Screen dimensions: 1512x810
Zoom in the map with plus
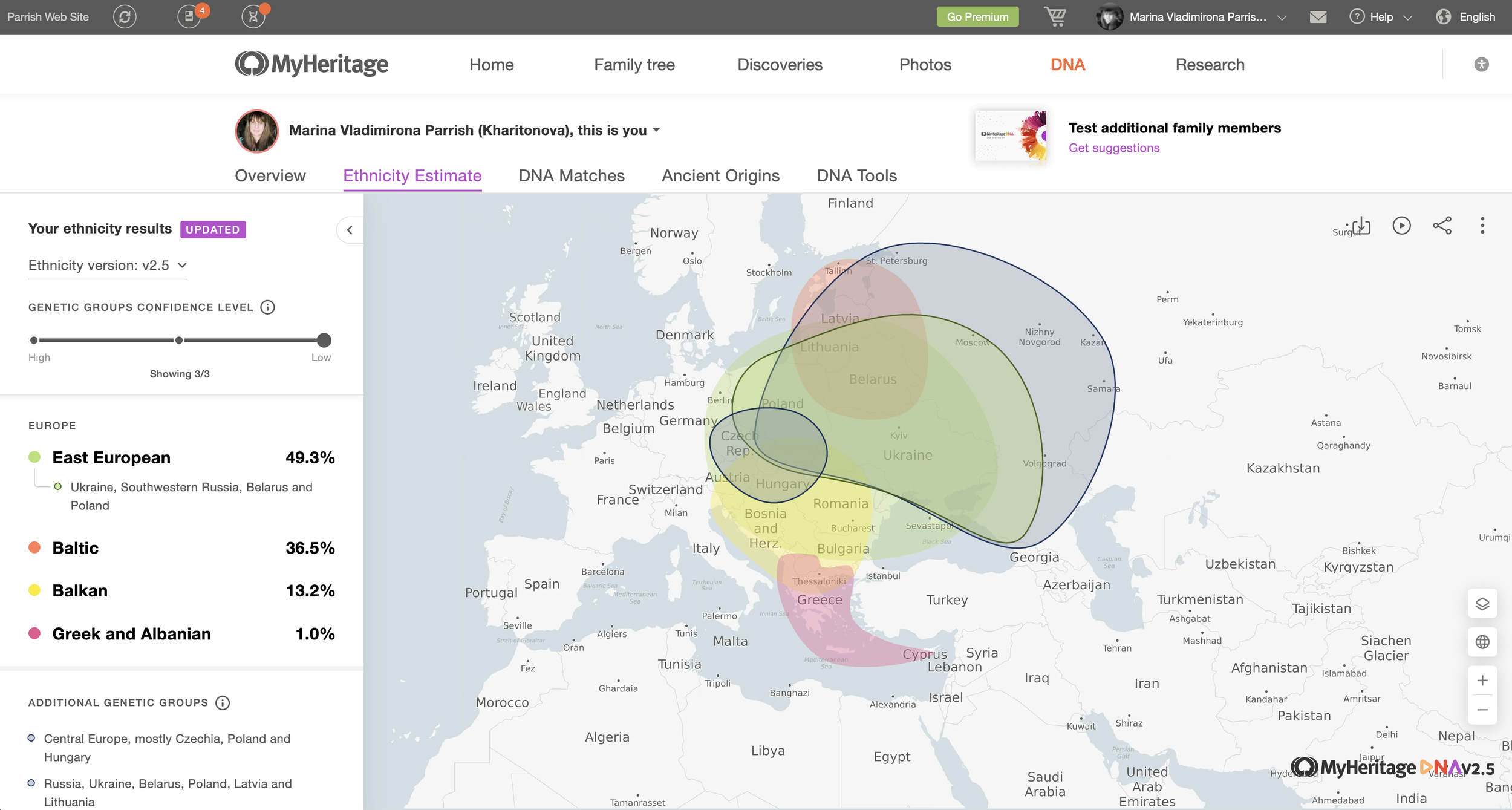[x=1482, y=681]
